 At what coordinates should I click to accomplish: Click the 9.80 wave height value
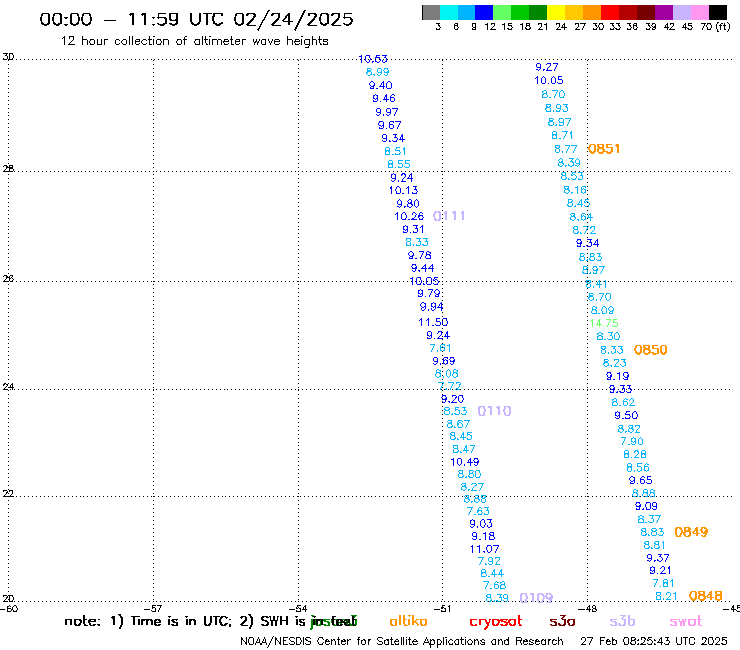point(408,203)
